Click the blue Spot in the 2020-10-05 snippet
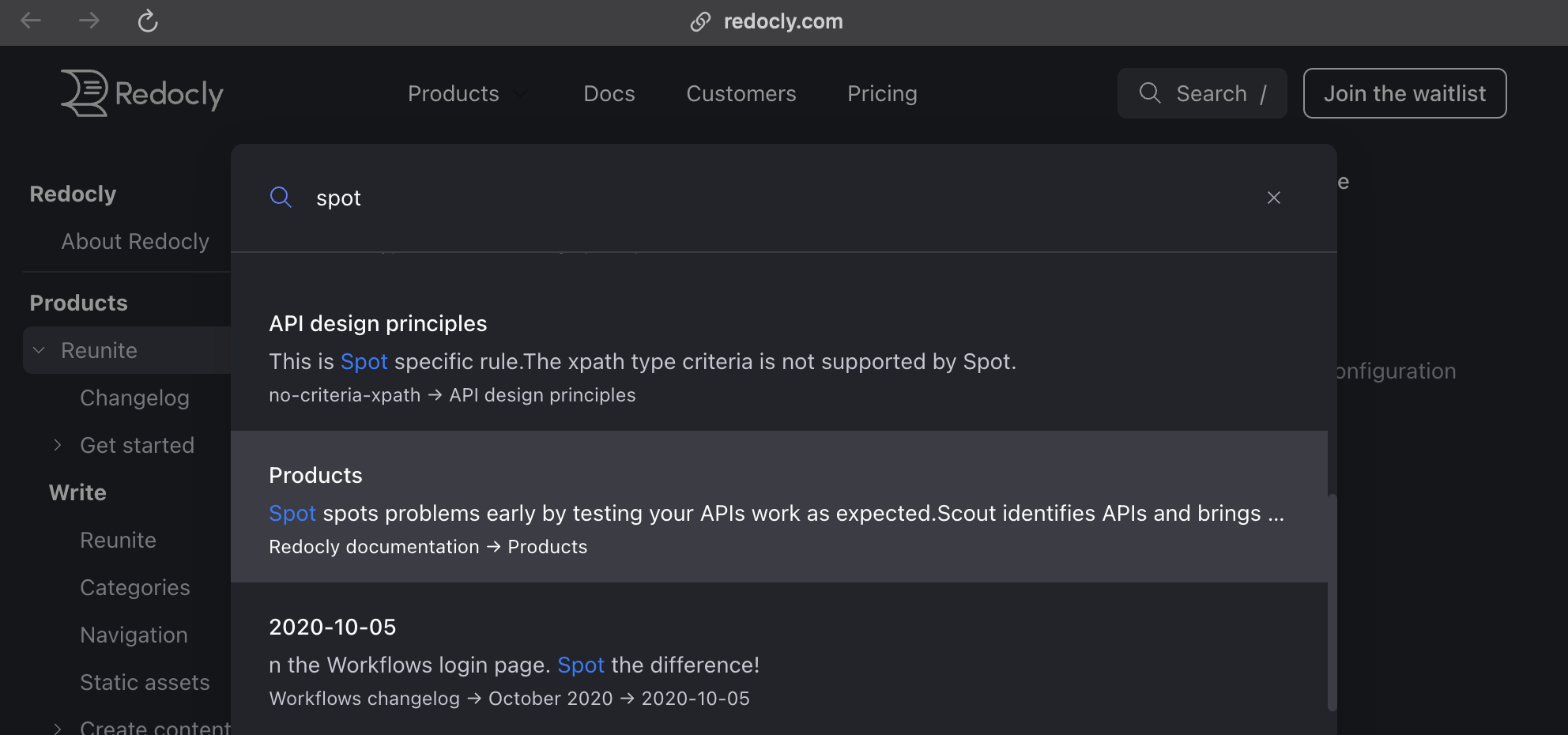Screen dimensions: 1568x735 (581, 665)
